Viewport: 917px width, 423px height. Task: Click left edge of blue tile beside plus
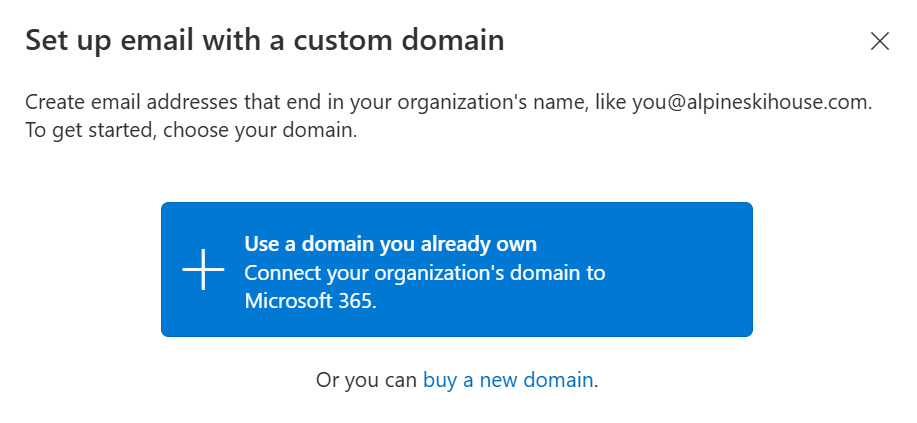[170, 271]
